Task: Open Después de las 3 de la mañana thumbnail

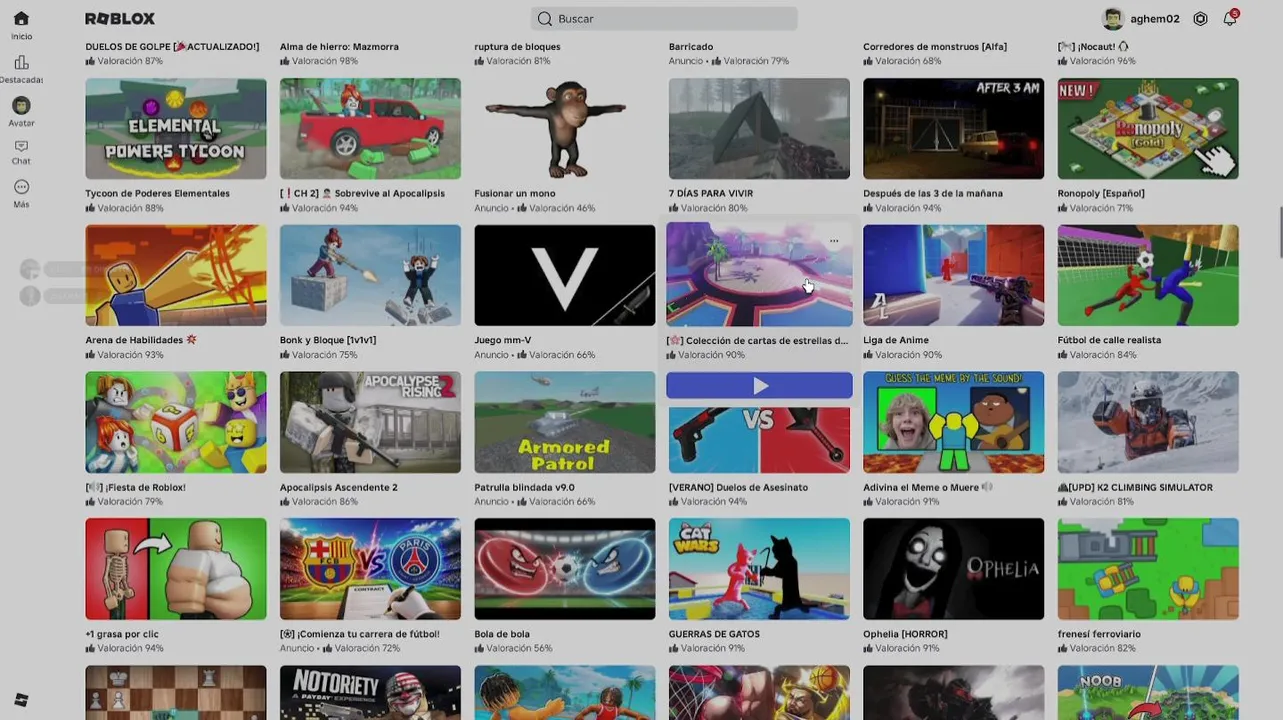Action: [954, 129]
